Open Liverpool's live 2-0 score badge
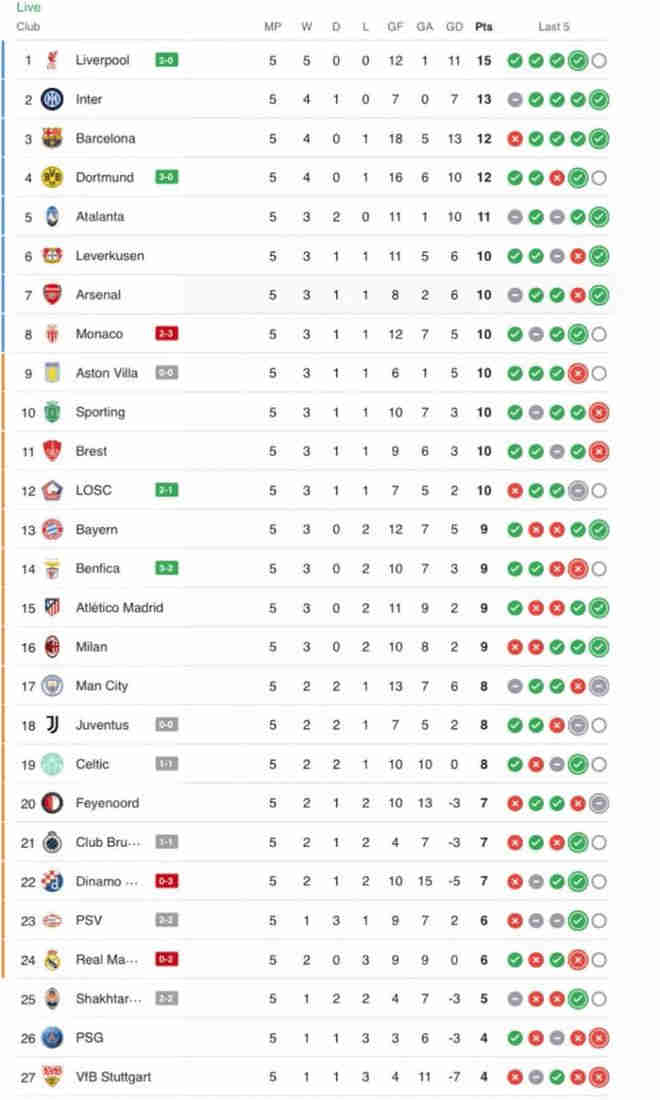This screenshot has height=1100, width=660. (166, 60)
